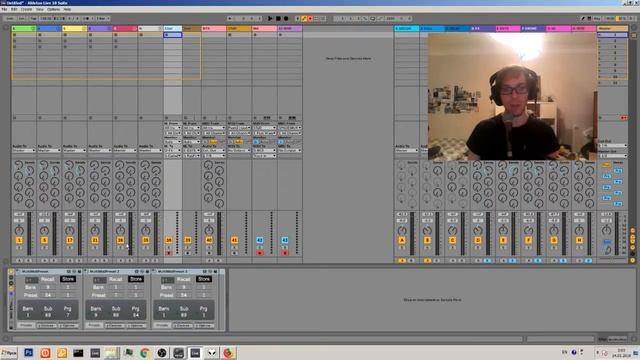Click the Arrangement Record button

click(286, 18)
